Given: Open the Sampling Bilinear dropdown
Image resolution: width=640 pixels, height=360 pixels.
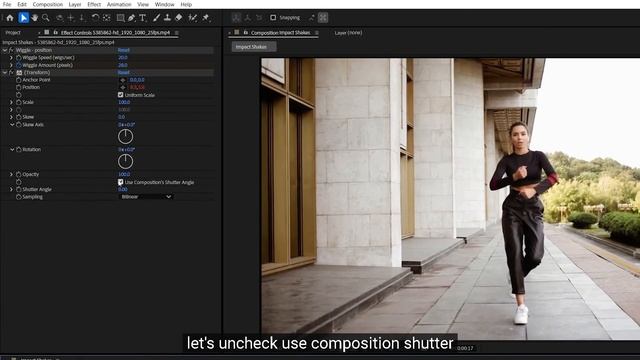Looking at the screenshot, I should point(147,197).
